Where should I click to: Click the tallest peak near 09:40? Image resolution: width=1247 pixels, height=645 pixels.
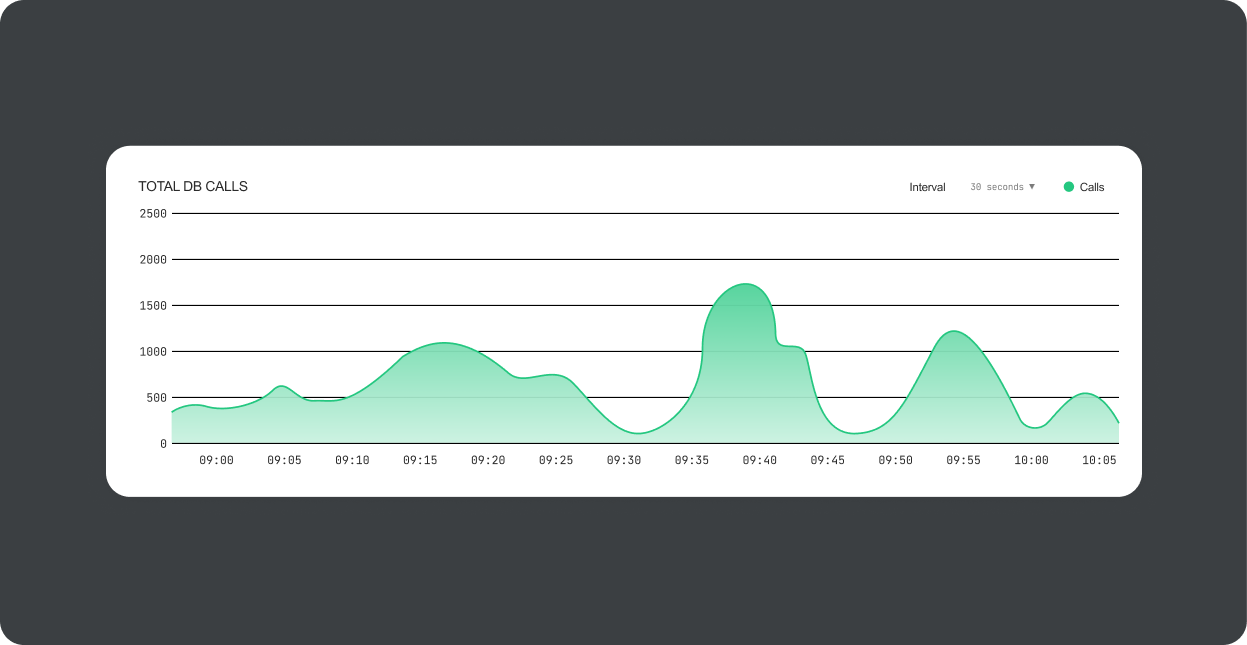click(x=745, y=287)
